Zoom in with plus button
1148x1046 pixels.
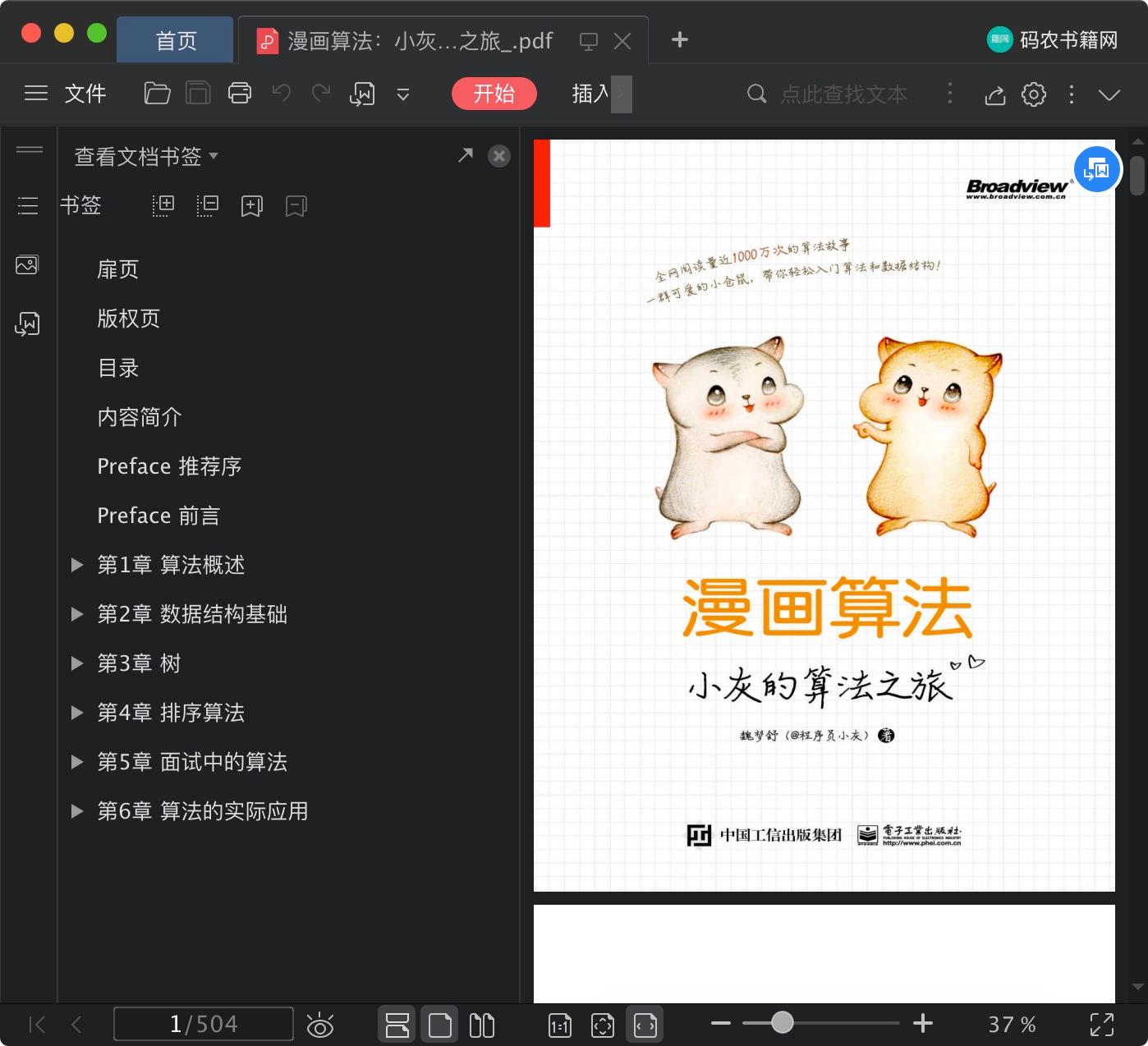[923, 1023]
